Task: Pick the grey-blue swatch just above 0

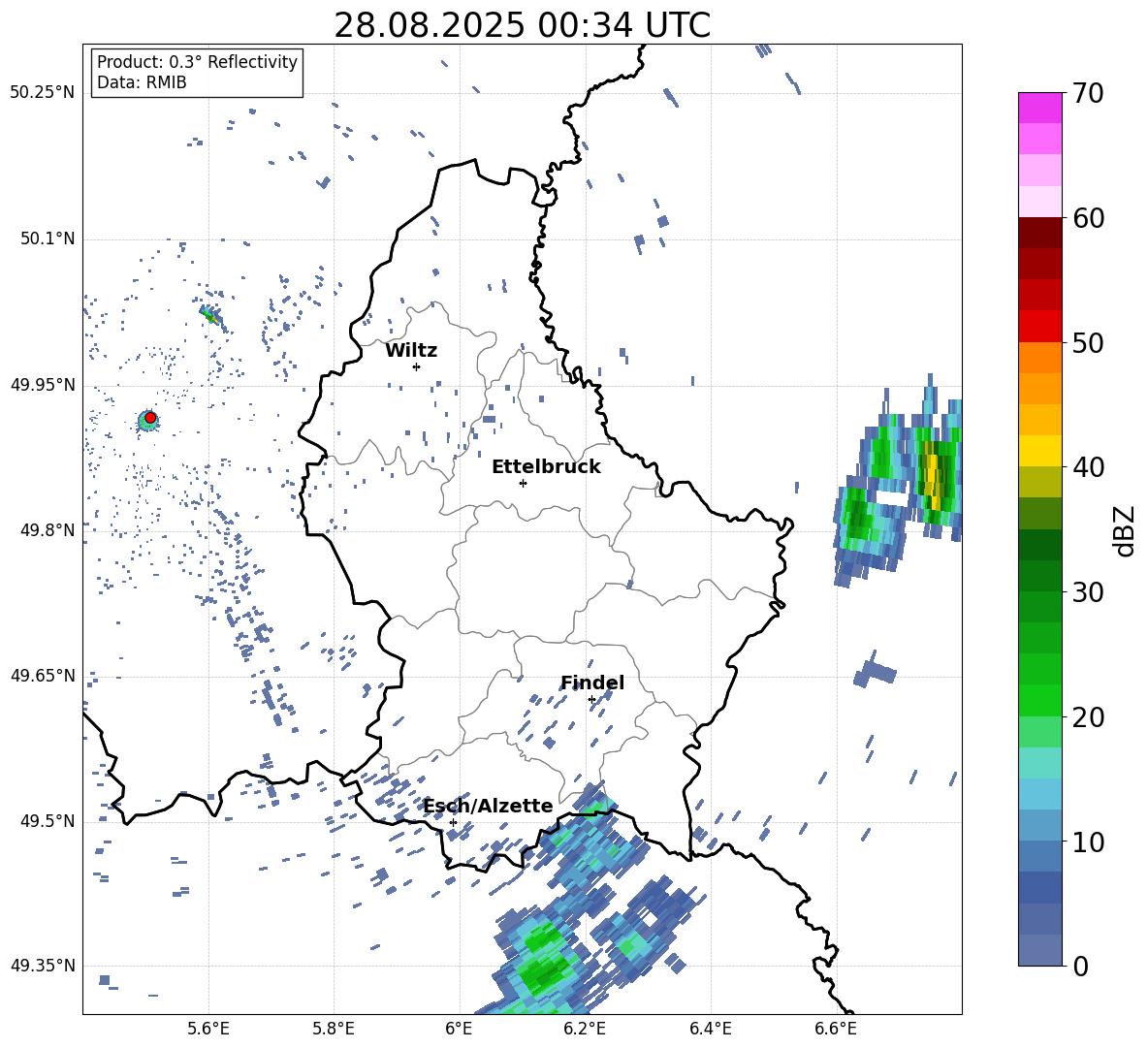Action: [x=1039, y=950]
